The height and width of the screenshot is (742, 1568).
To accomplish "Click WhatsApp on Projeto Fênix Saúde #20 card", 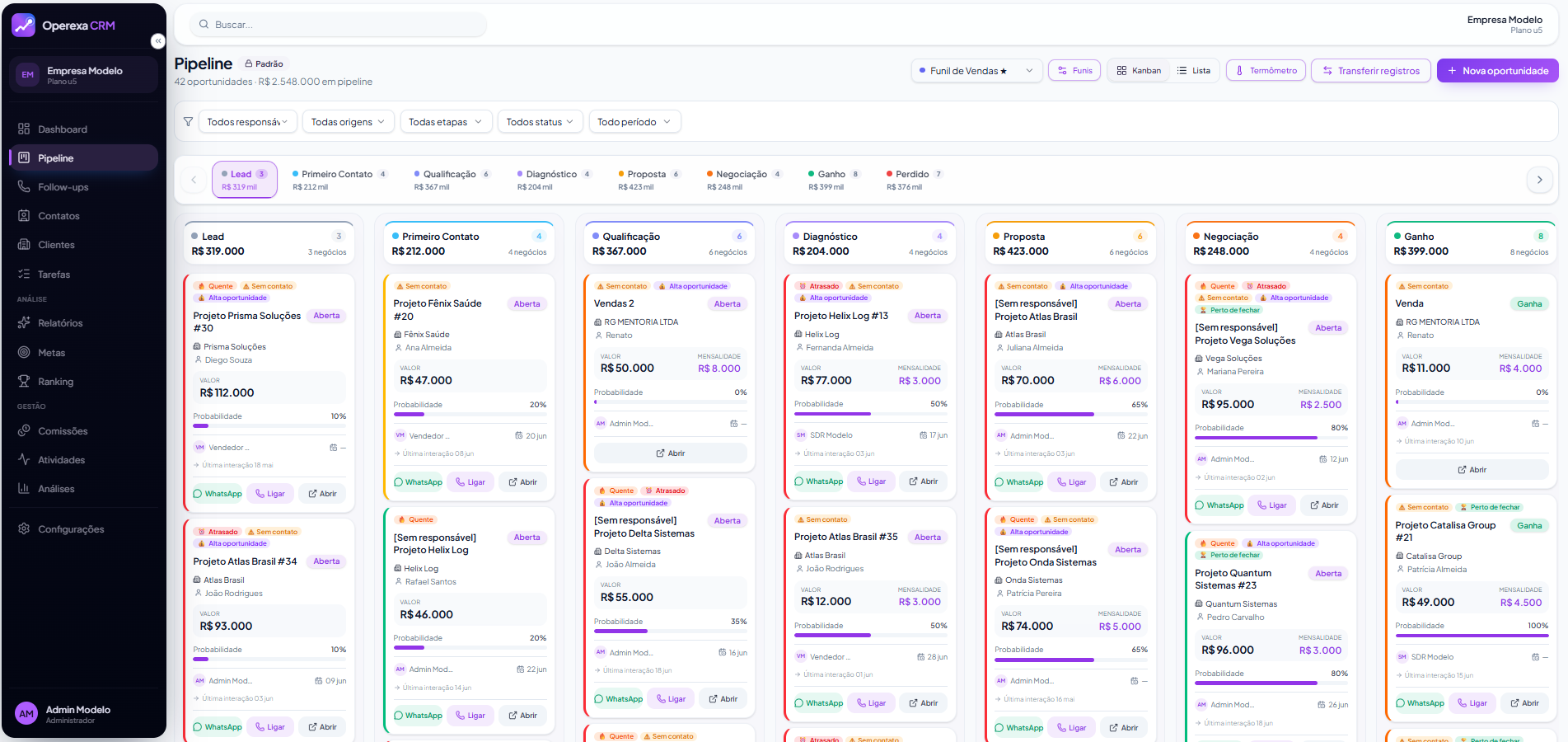I will coord(418,482).
